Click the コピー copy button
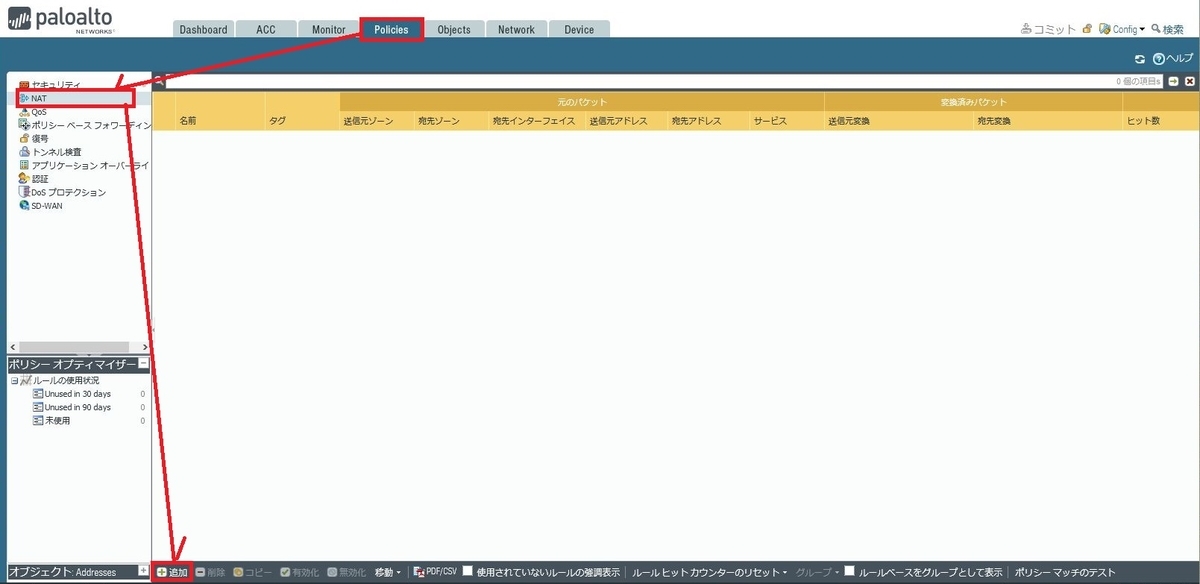Screen dimensions: 1200x584 click(x=252, y=572)
